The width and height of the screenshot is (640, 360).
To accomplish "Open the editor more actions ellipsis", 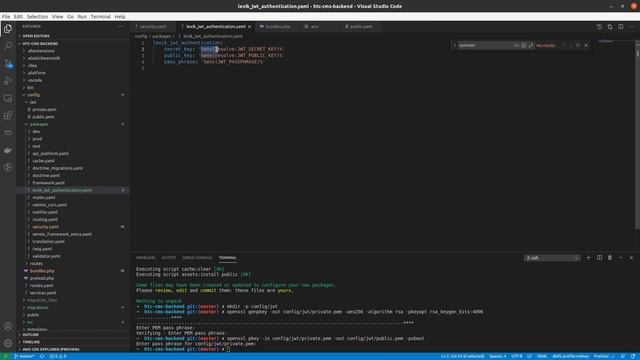I will pyautogui.click(x=631, y=27).
